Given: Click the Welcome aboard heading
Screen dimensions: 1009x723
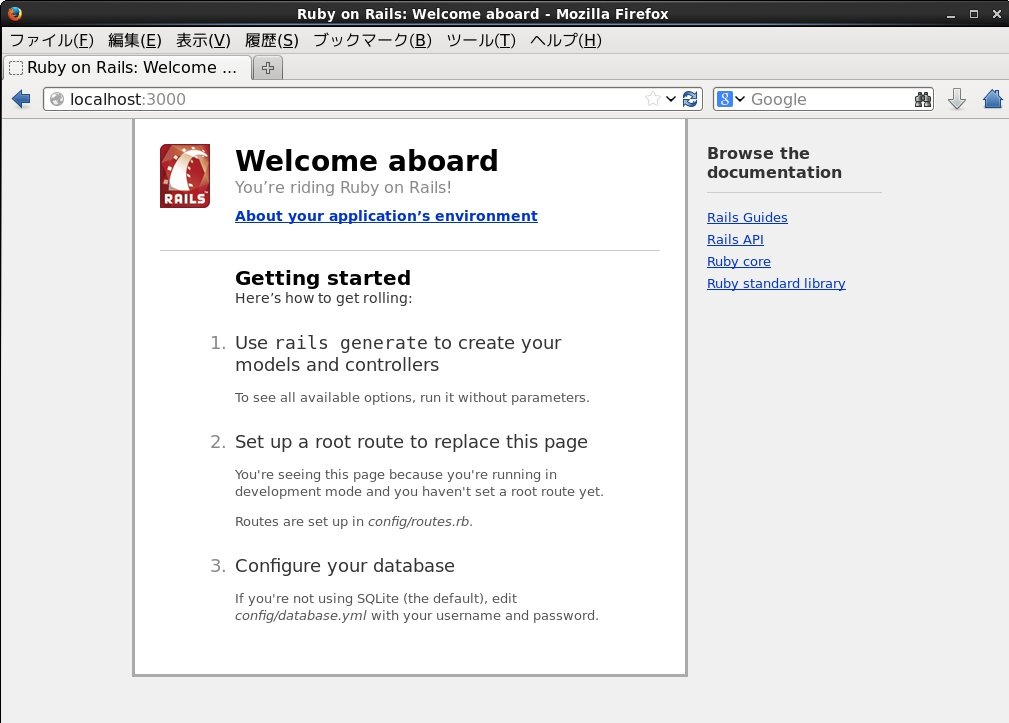Looking at the screenshot, I should click(x=367, y=161).
